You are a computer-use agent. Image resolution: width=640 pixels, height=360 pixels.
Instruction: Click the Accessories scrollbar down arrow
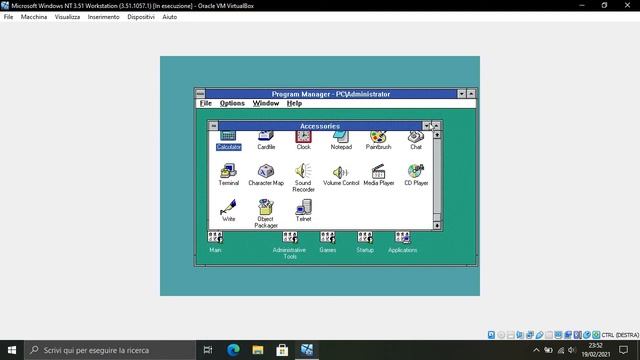tap(437, 225)
